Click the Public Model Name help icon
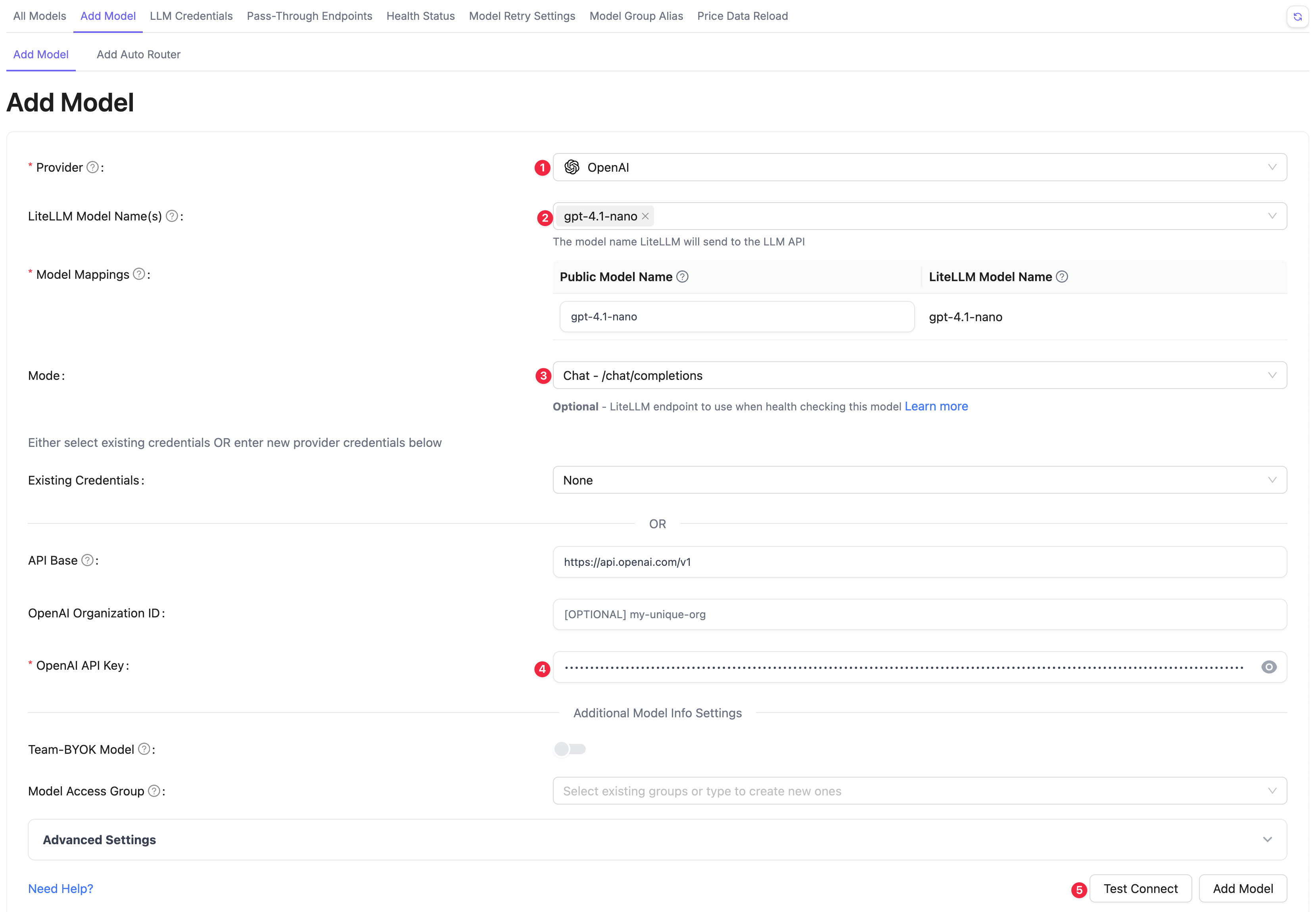Screen dimensions: 1316x912 [682, 276]
